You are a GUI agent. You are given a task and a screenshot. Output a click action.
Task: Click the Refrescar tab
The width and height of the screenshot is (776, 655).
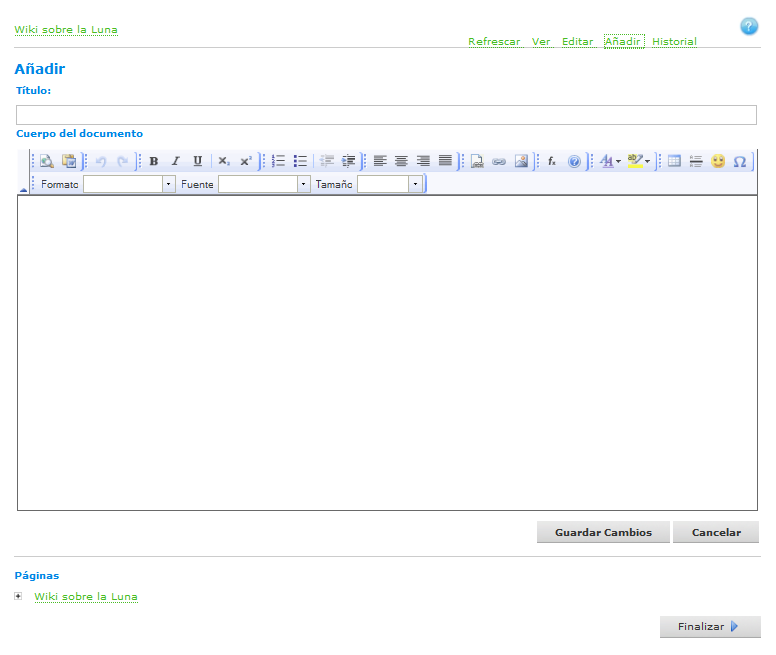(x=494, y=42)
